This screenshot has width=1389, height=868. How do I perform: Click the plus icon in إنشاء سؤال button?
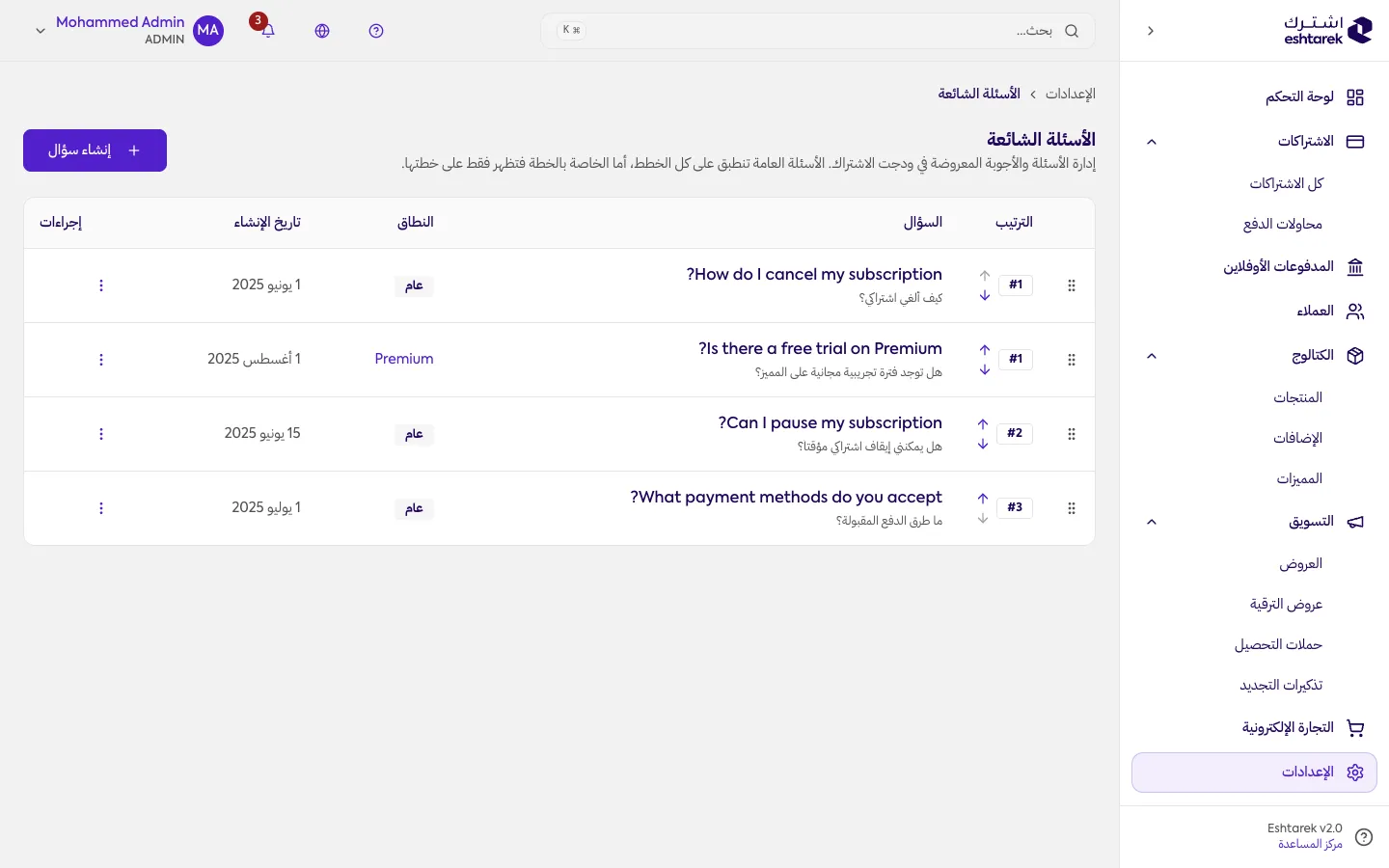click(x=134, y=150)
